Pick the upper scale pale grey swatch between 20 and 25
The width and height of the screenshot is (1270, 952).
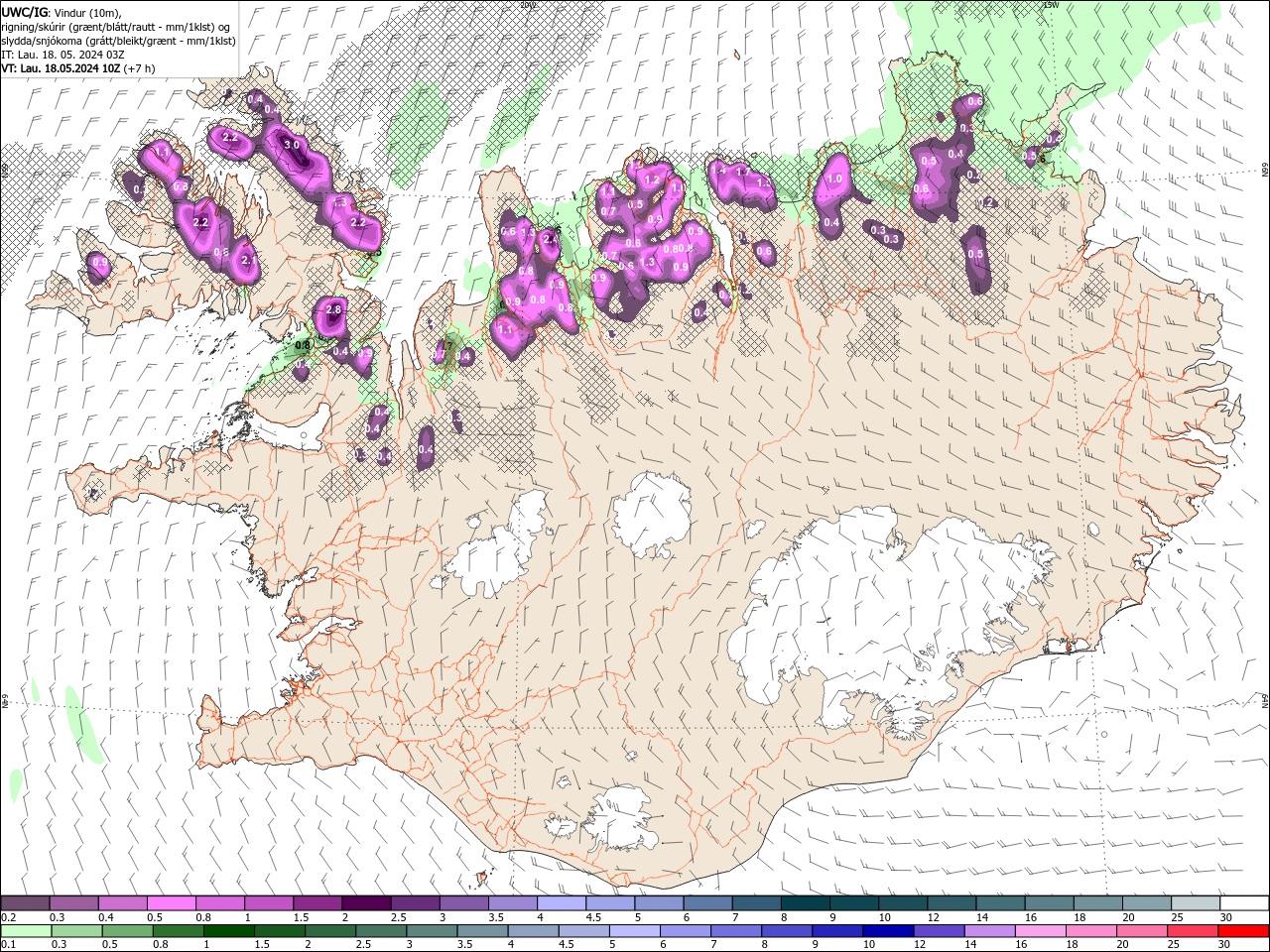click(x=1146, y=903)
